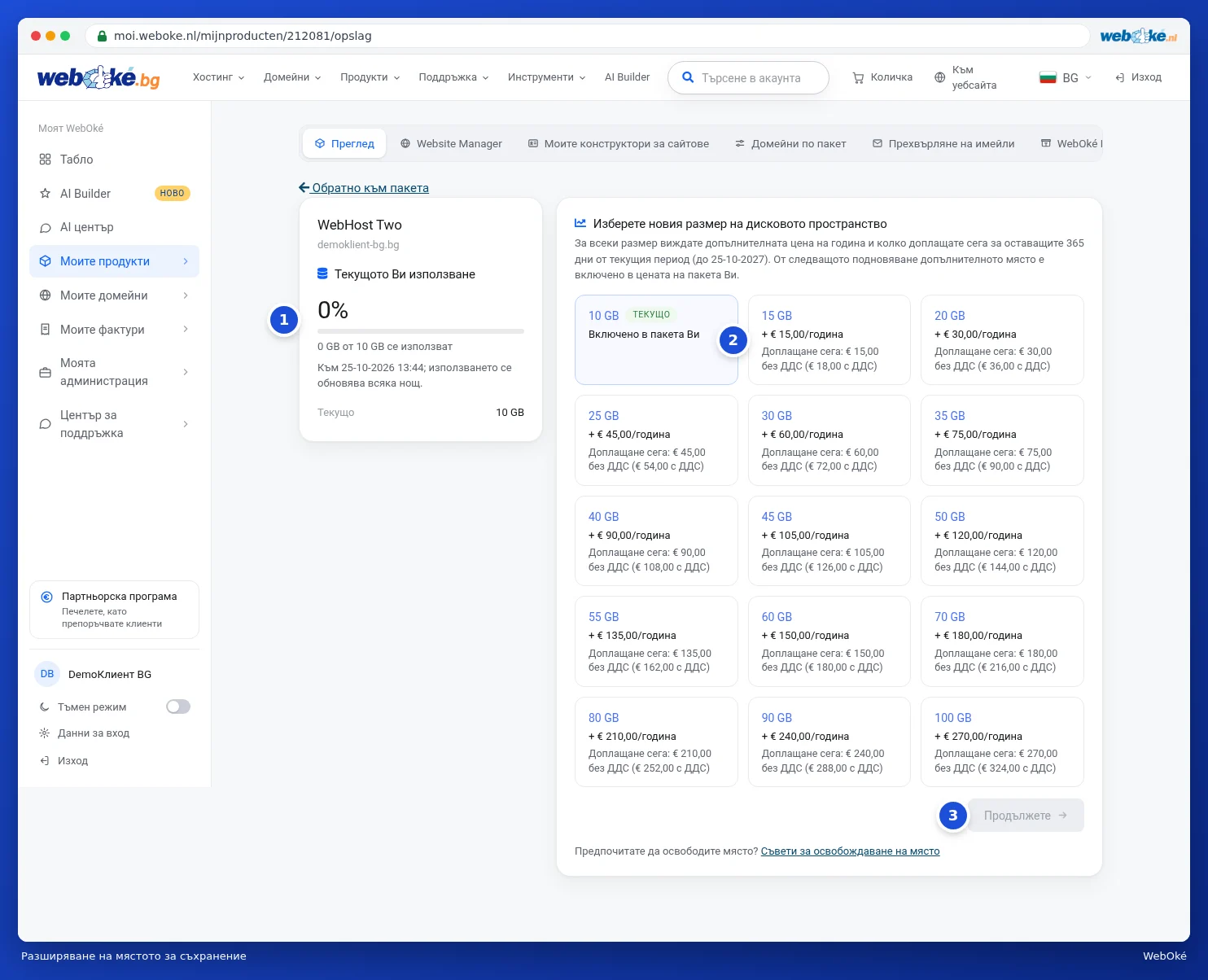Click the AI Builder star icon in sidebar

tap(46, 194)
